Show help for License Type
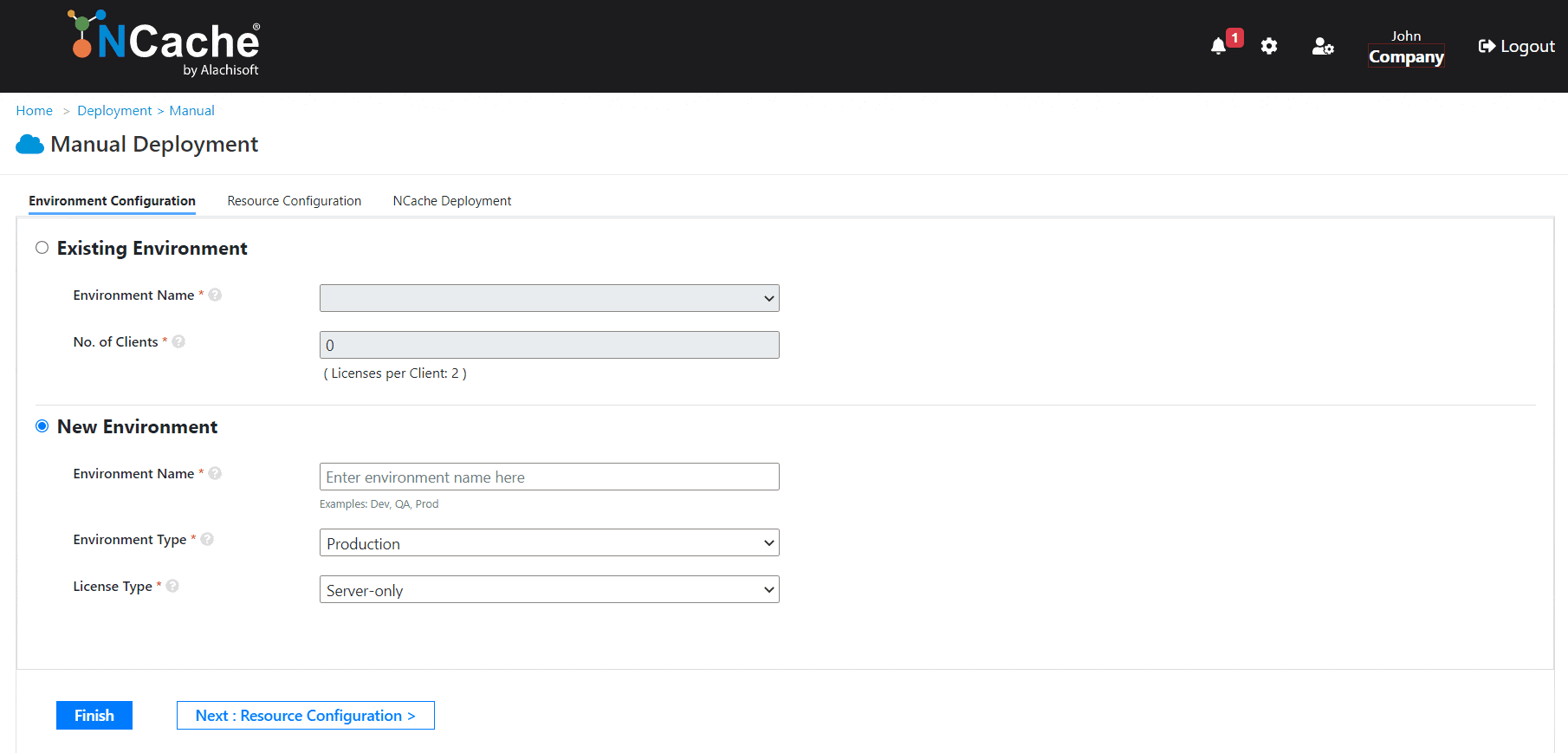The image size is (1568, 753). 172,586
